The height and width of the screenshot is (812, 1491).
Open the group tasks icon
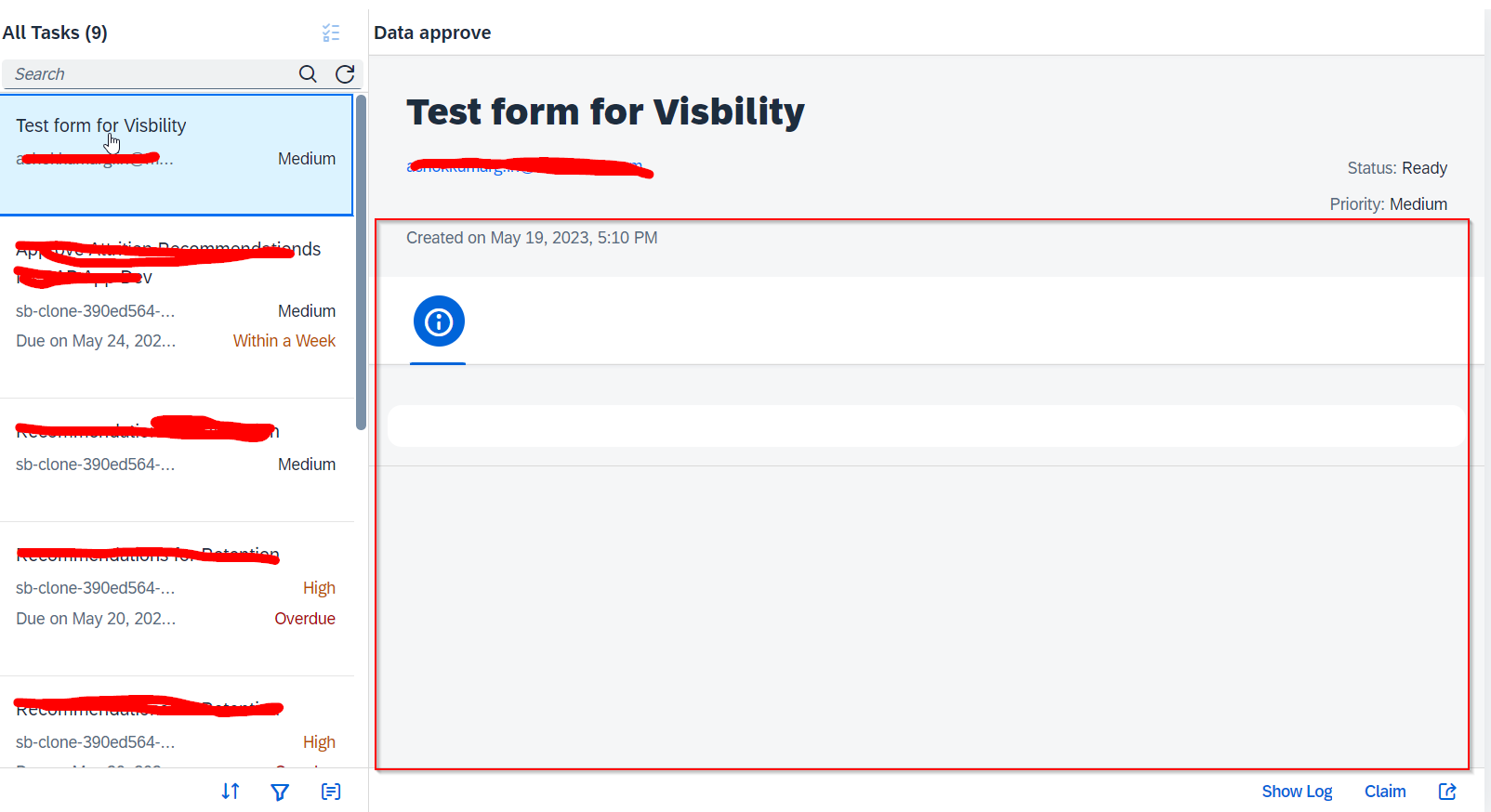pyautogui.click(x=331, y=792)
